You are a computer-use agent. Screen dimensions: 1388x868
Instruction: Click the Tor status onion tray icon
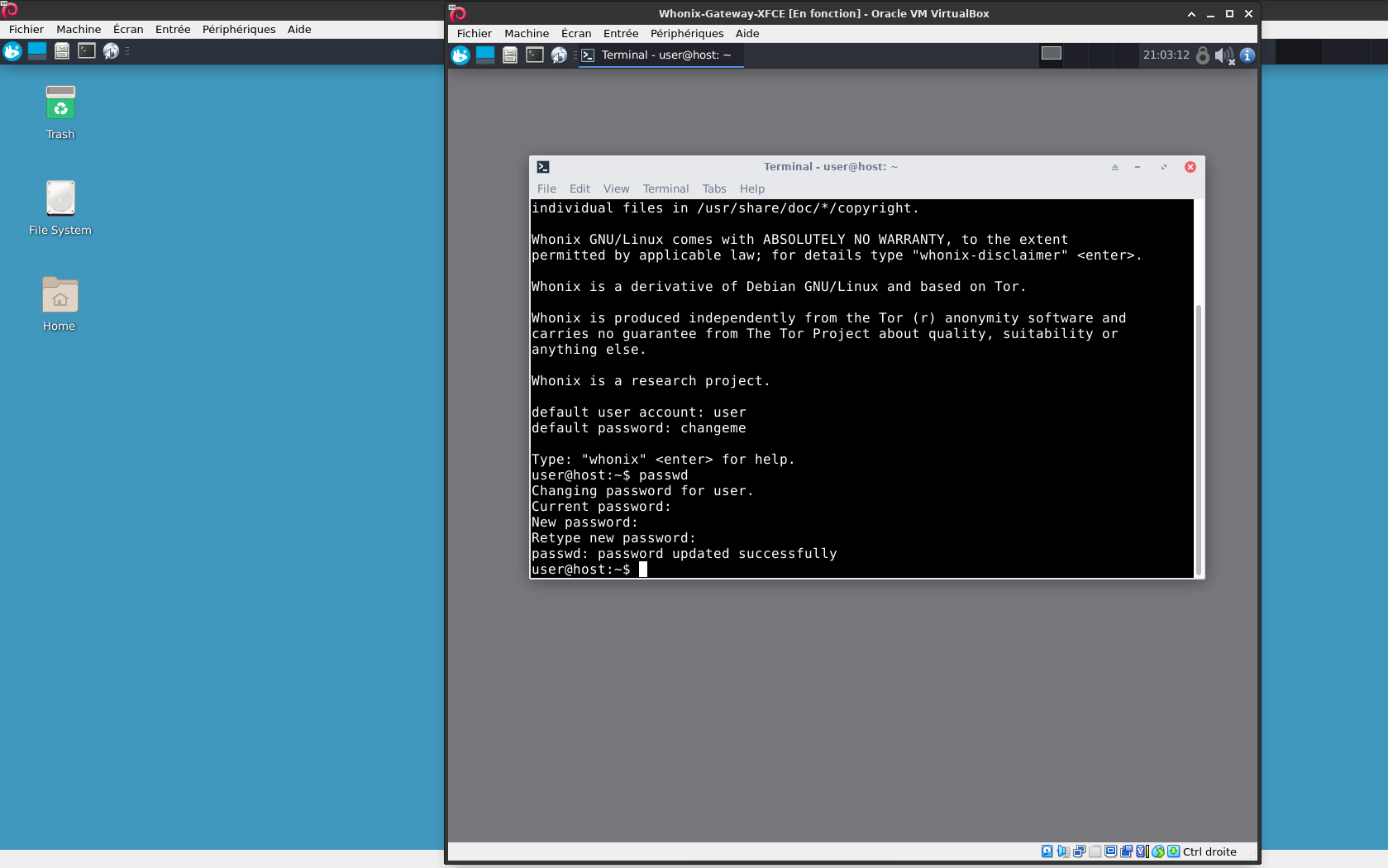[1203, 55]
